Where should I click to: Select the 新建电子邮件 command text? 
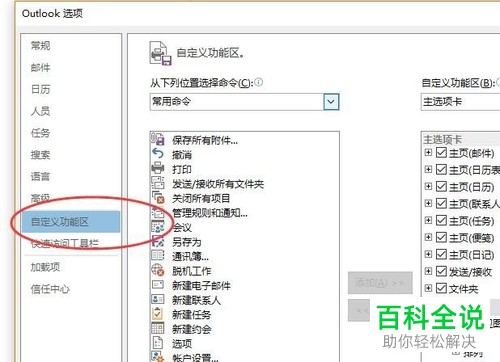pos(201,286)
